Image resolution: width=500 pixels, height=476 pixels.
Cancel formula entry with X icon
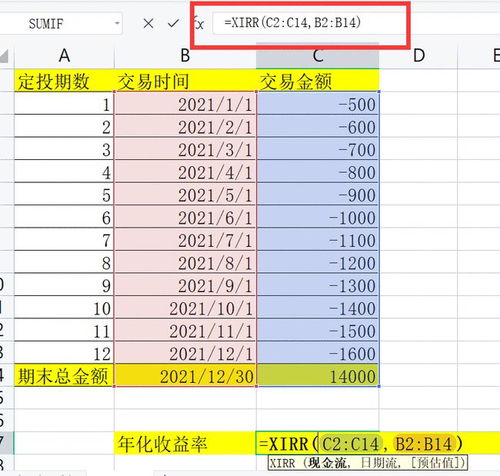point(148,24)
